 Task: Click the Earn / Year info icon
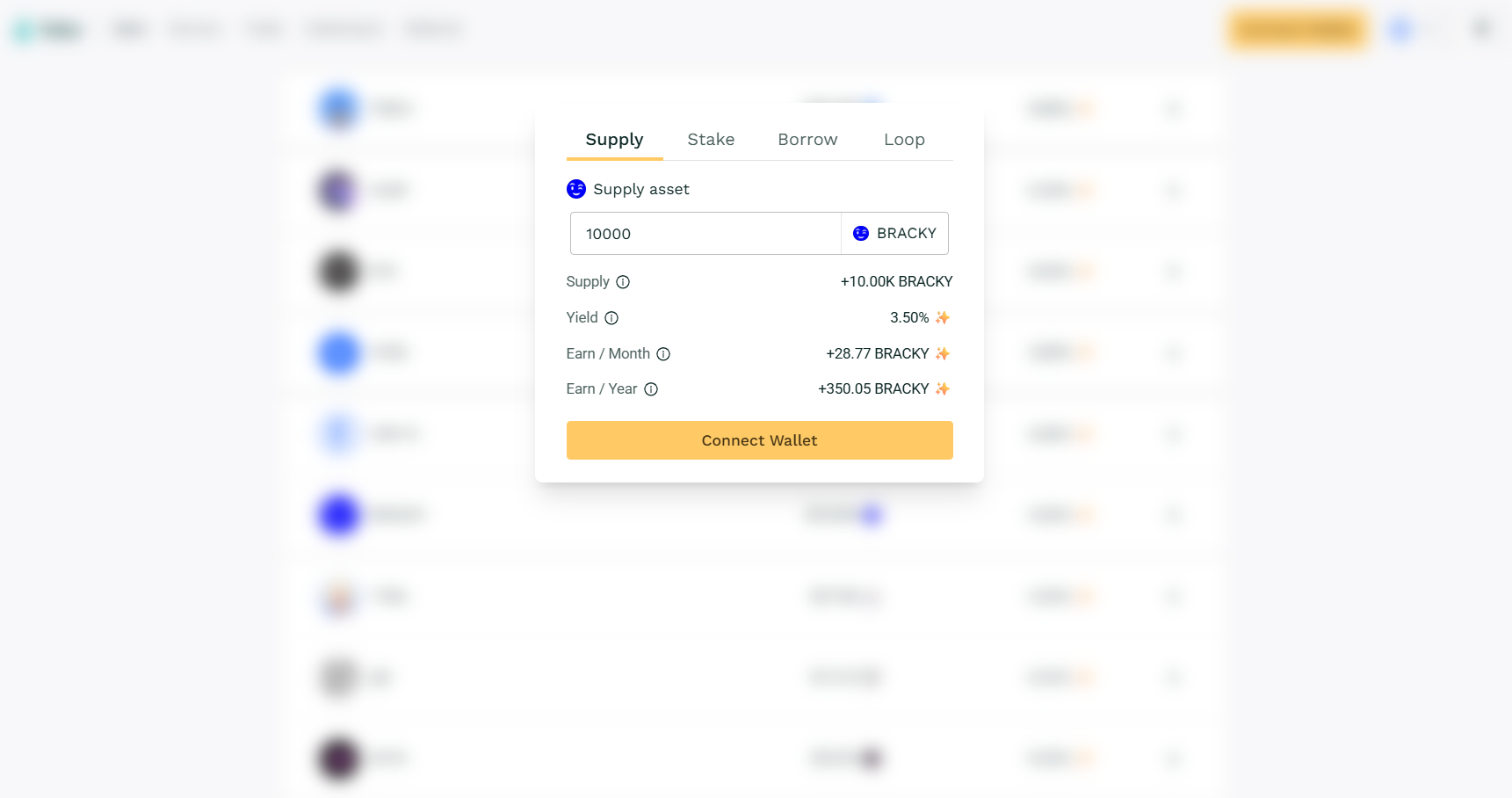tap(651, 389)
